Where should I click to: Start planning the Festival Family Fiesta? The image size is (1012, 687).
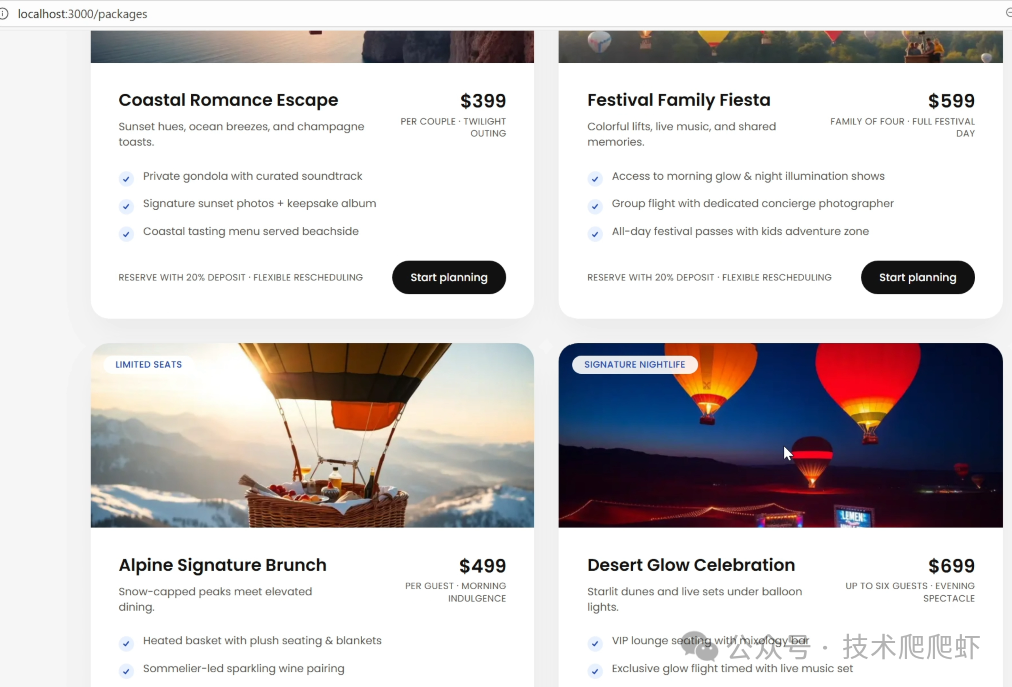[918, 277]
